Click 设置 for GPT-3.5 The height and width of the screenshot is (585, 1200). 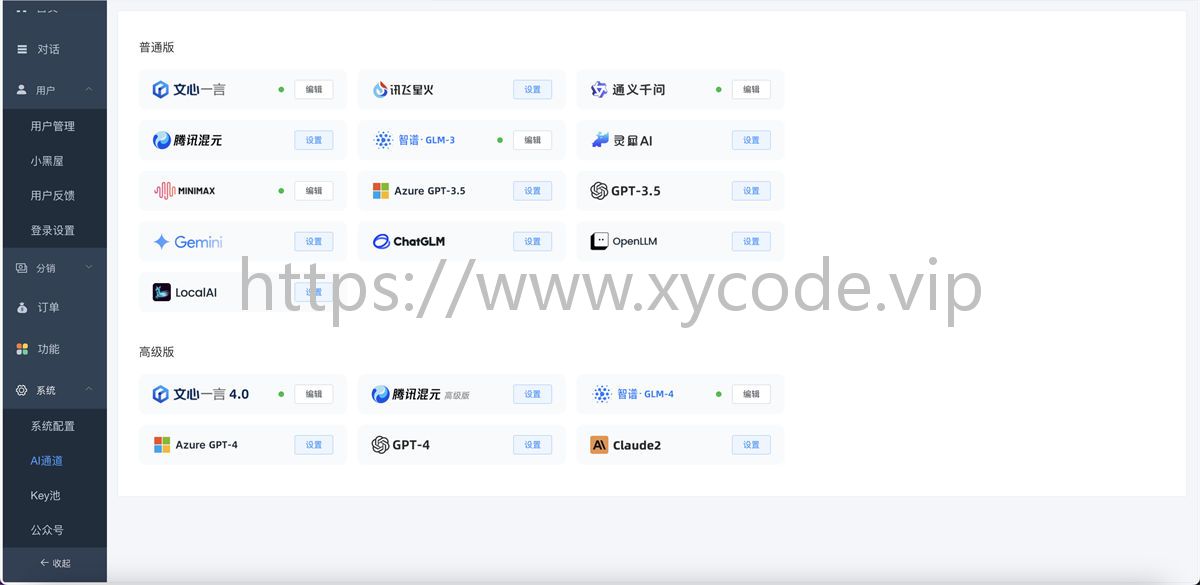click(x=752, y=191)
